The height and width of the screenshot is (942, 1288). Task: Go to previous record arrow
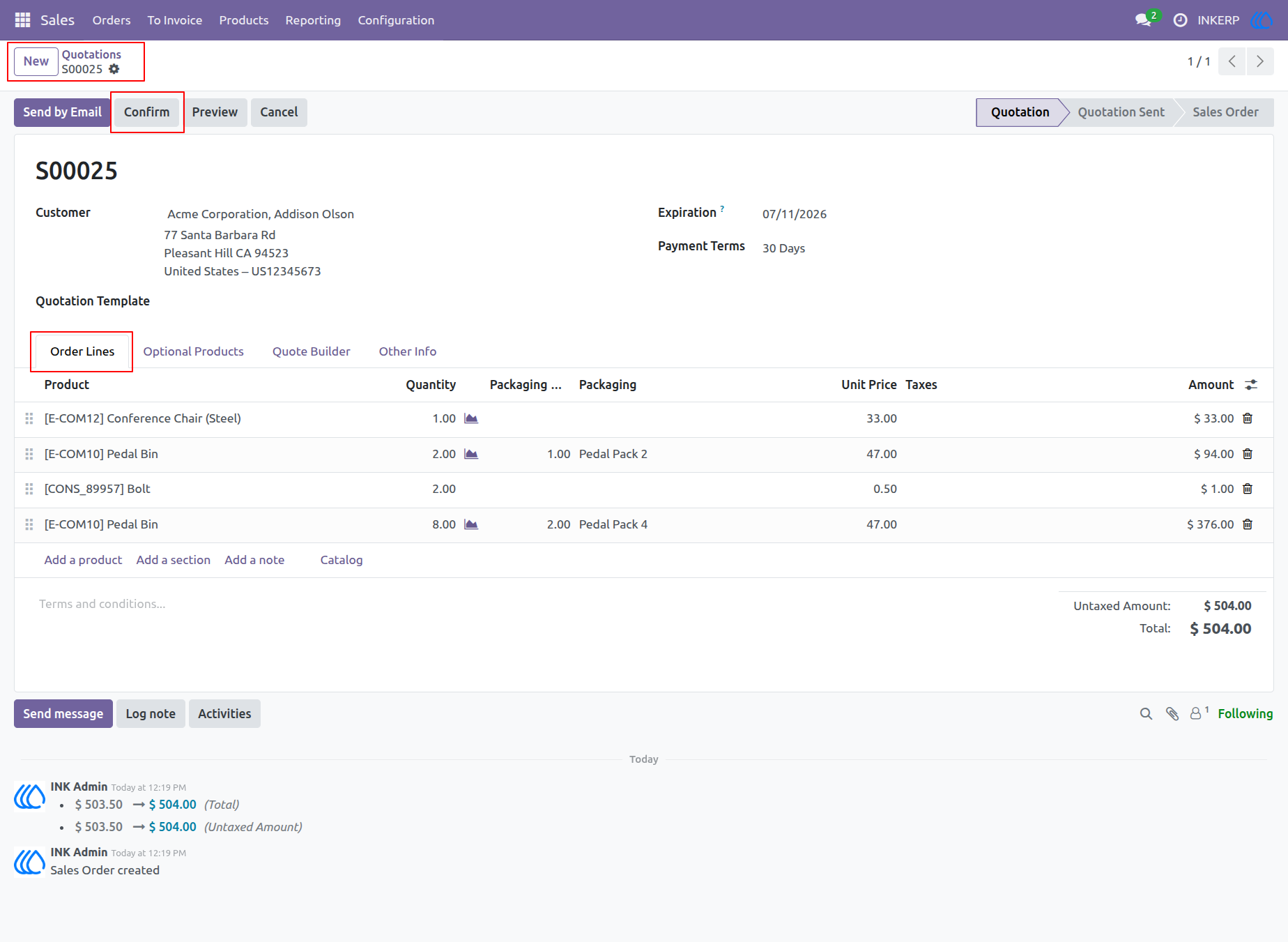(1232, 61)
